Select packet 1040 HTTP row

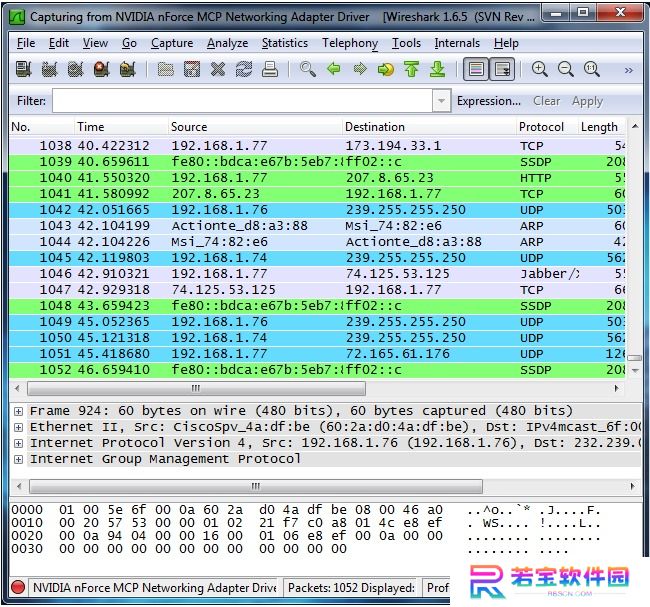coord(317,178)
